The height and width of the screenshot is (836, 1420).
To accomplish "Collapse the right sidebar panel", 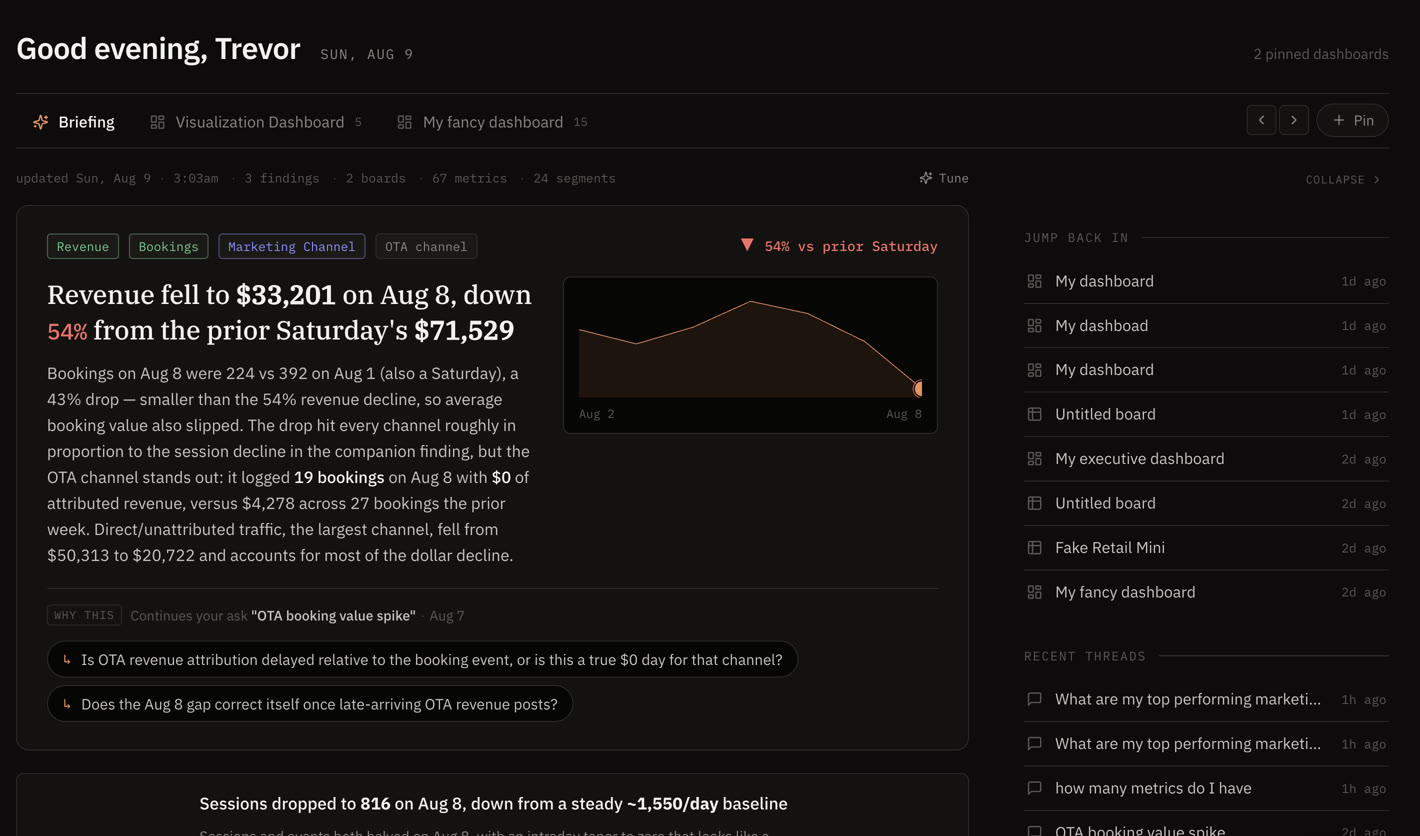I will [x=1343, y=180].
